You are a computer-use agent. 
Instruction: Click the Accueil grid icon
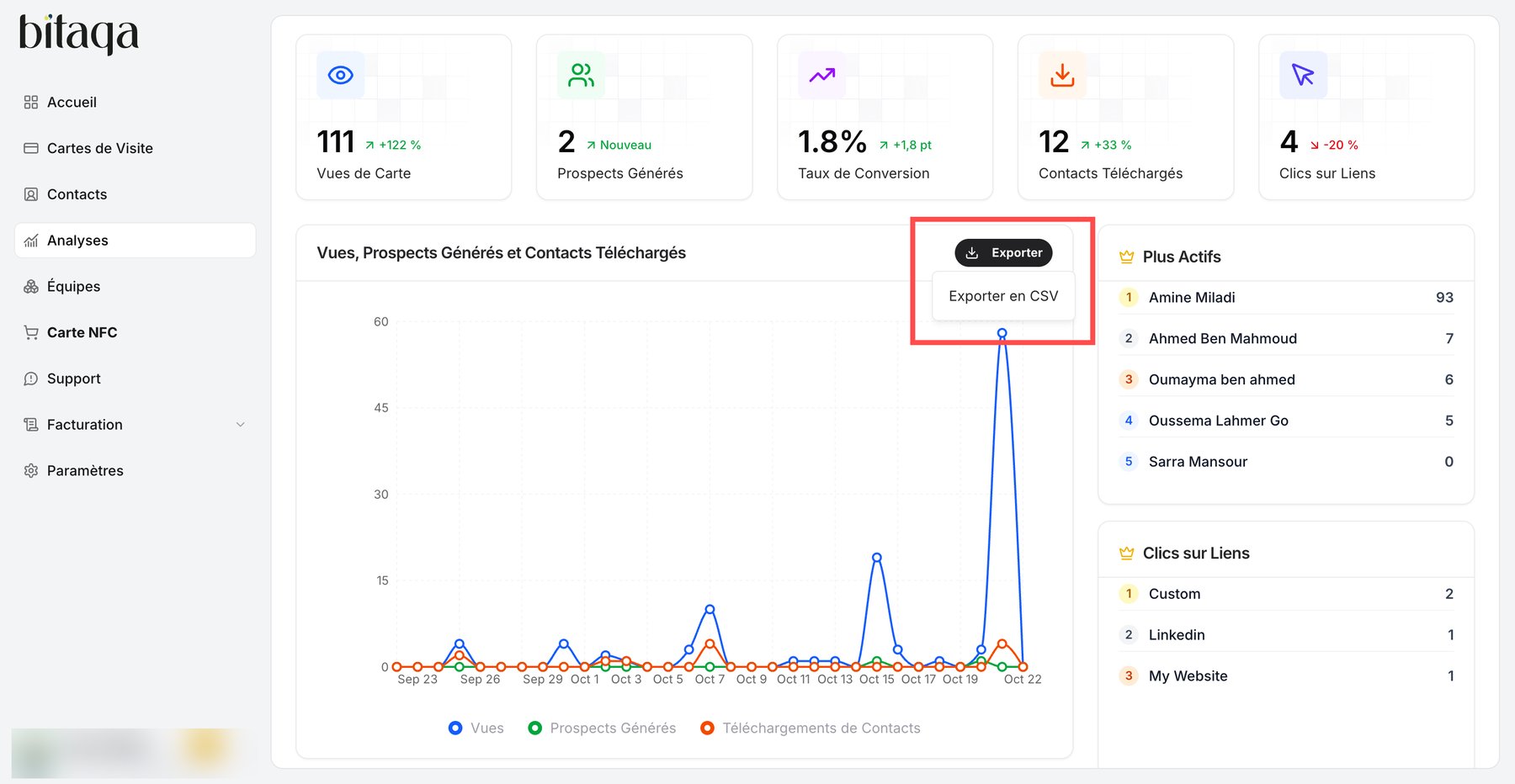(x=31, y=103)
